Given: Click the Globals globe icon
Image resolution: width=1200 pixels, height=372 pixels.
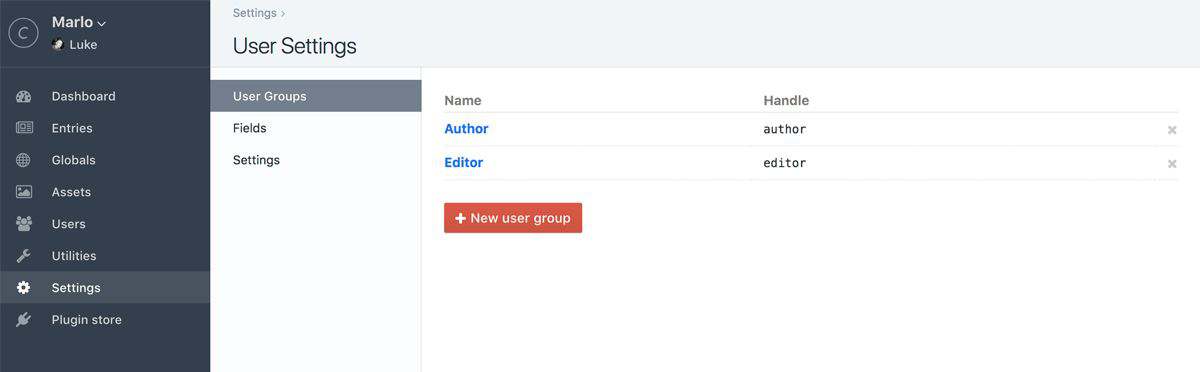Looking at the screenshot, I should 24,160.
